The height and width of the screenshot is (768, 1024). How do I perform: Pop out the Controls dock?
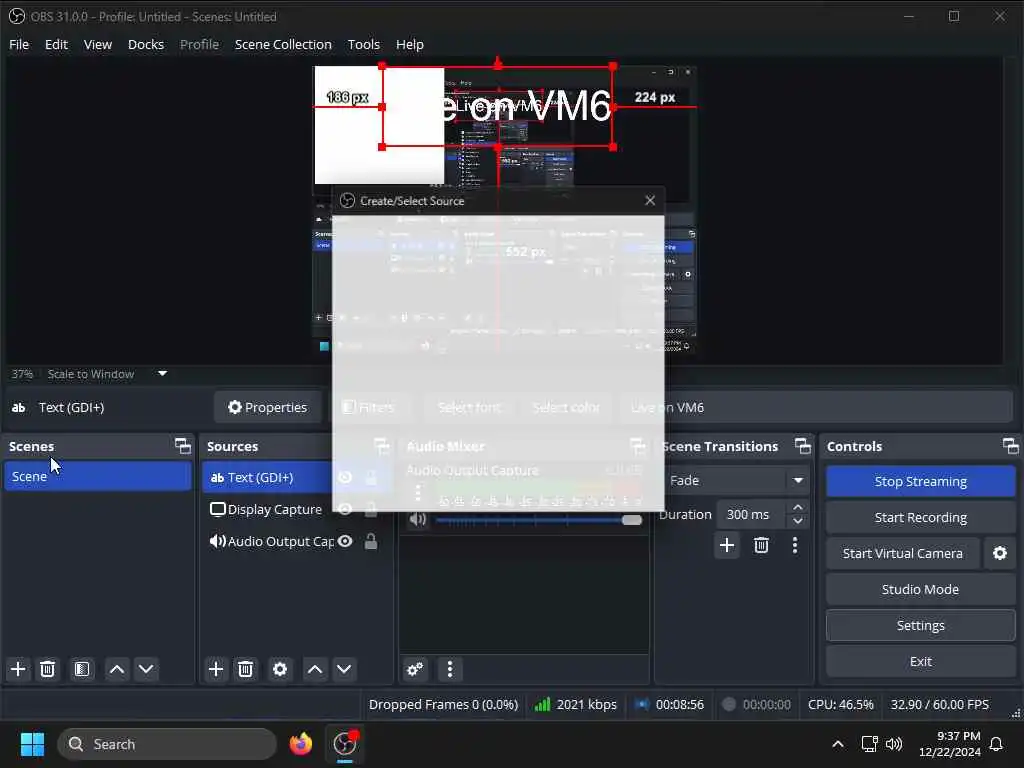click(x=1010, y=446)
